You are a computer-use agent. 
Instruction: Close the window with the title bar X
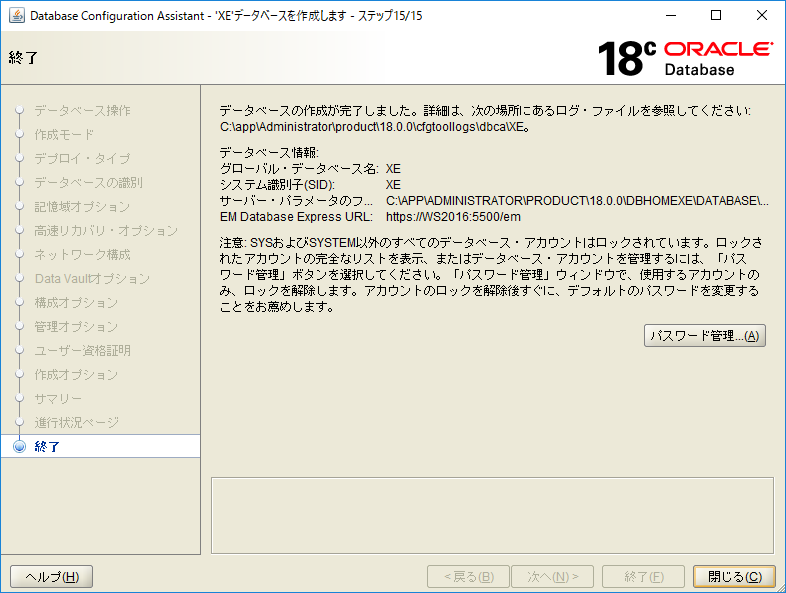click(x=762, y=16)
